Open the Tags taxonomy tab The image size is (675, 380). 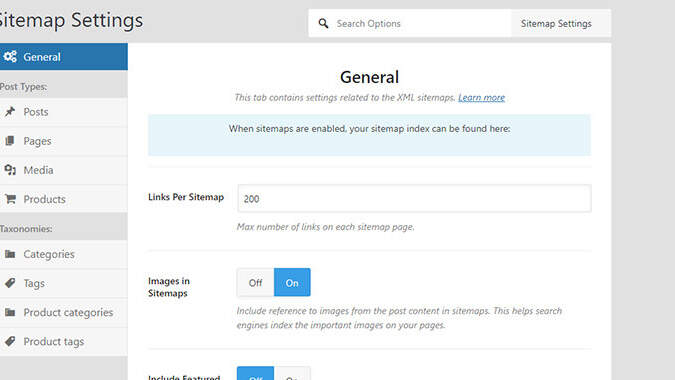(64, 284)
